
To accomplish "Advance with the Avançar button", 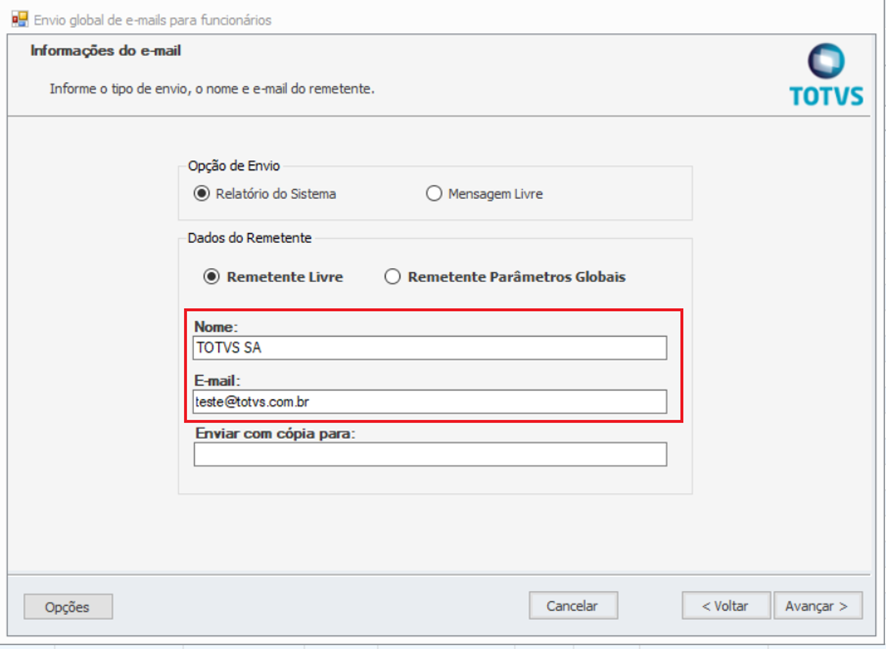I will click(x=818, y=606).
